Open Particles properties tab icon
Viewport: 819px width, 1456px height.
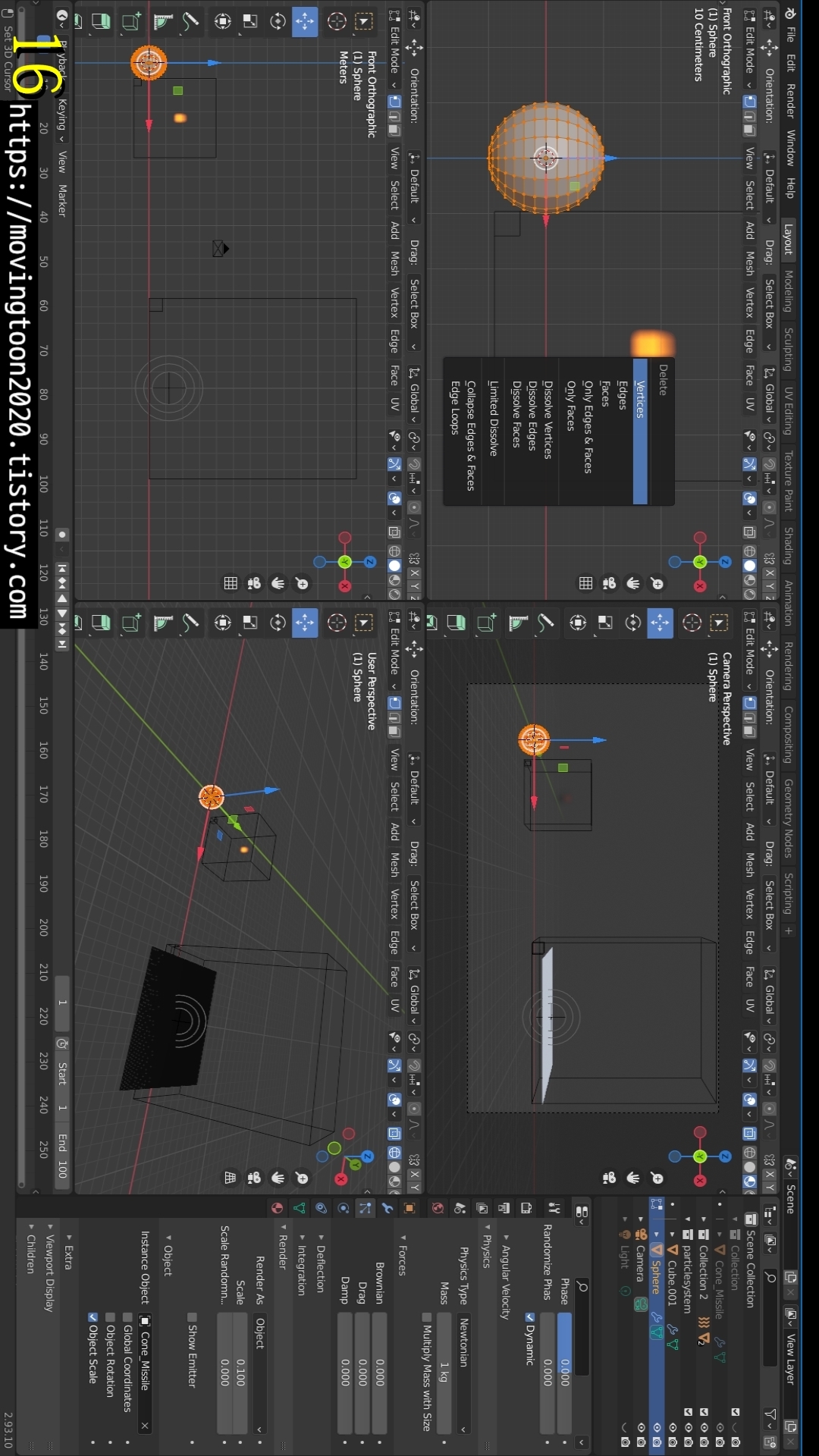366,1208
